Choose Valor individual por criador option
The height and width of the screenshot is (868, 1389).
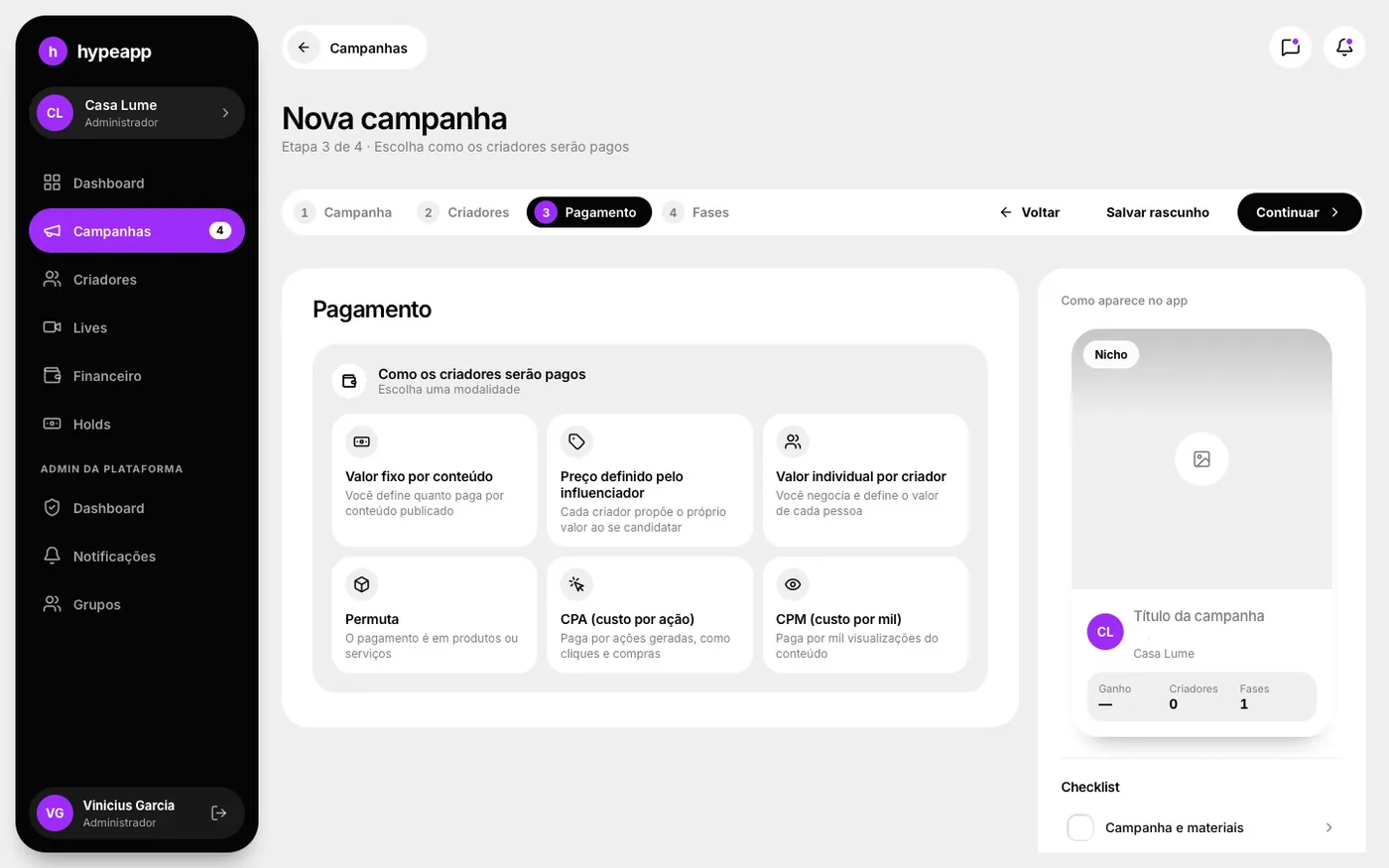pos(865,480)
